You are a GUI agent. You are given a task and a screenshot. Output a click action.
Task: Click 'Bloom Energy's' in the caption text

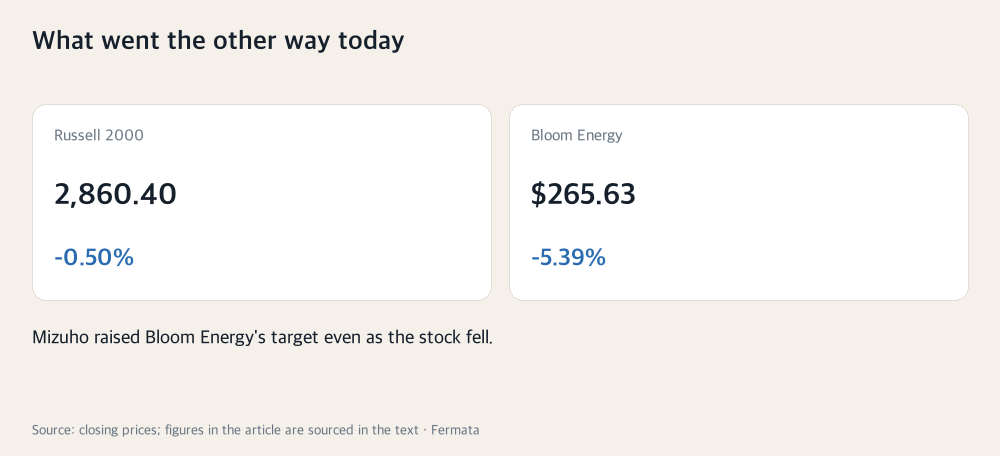click(x=205, y=338)
